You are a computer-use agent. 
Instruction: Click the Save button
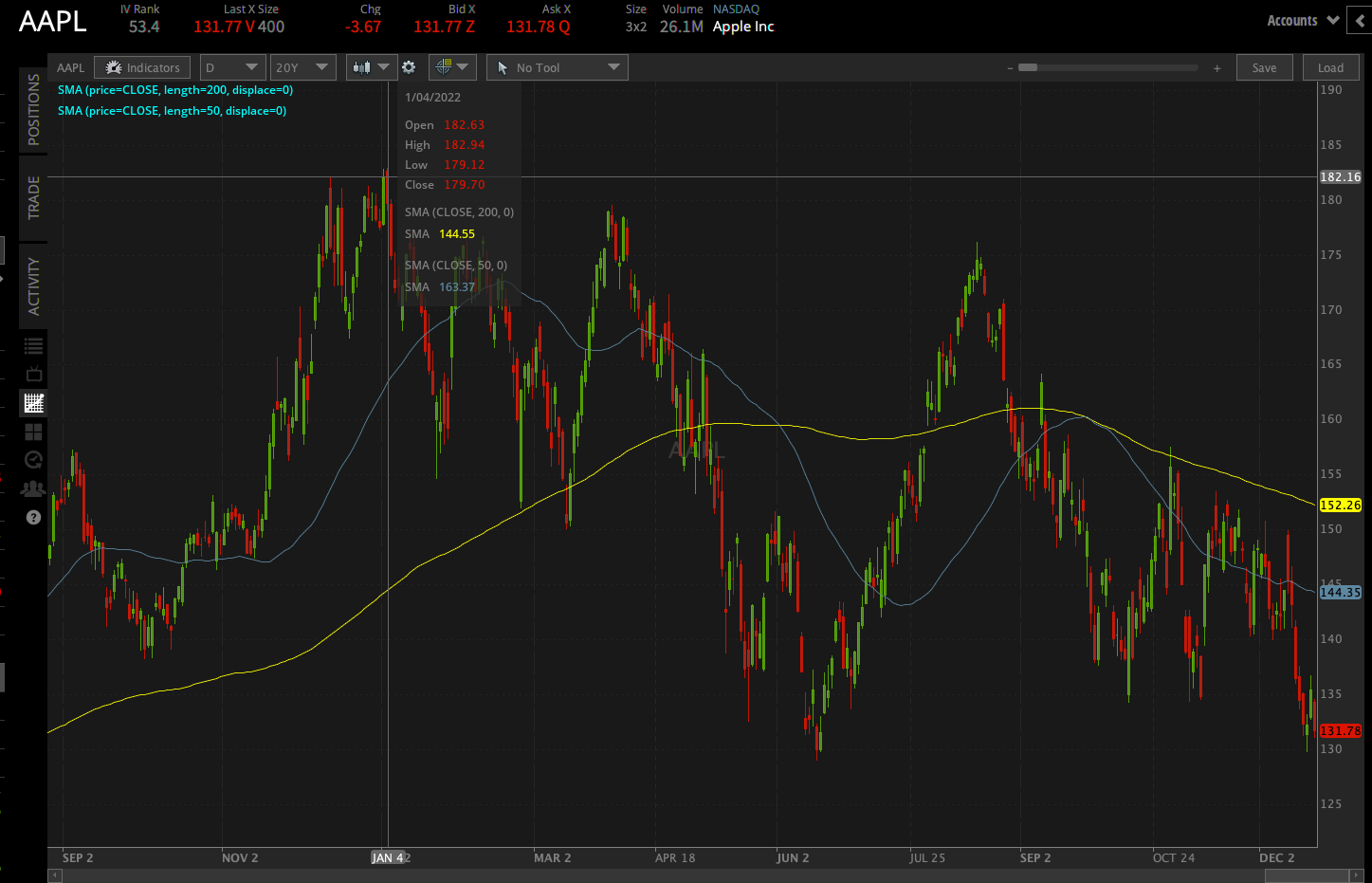pyautogui.click(x=1264, y=66)
